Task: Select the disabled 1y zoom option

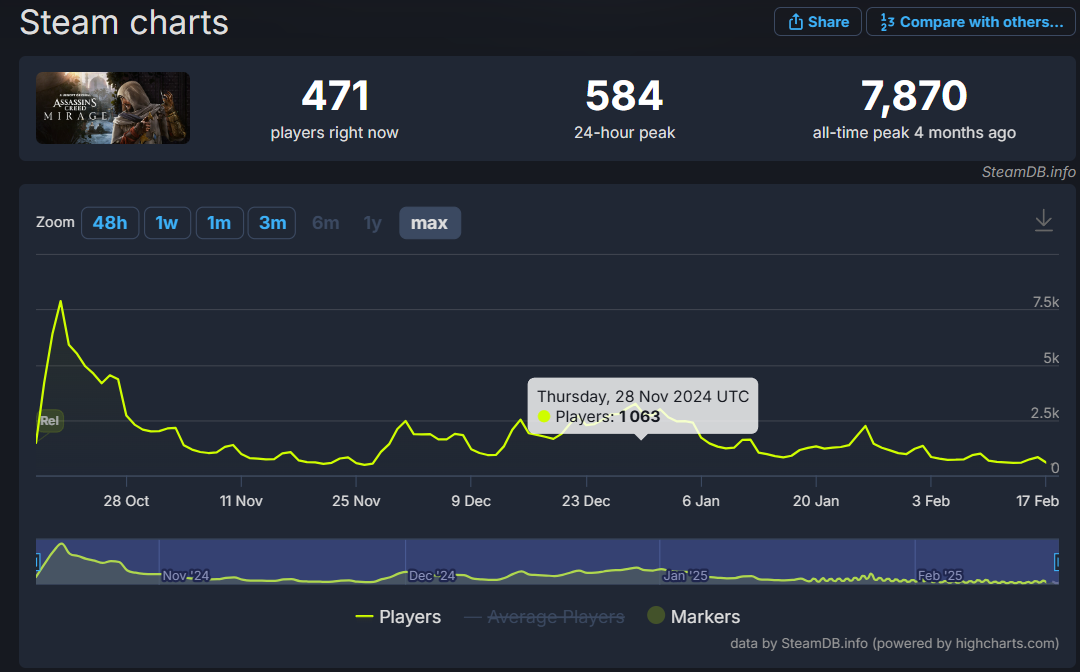Action: click(x=373, y=223)
